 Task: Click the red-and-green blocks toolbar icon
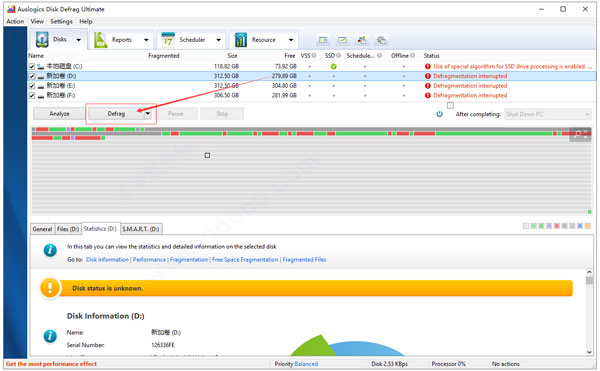click(362, 40)
